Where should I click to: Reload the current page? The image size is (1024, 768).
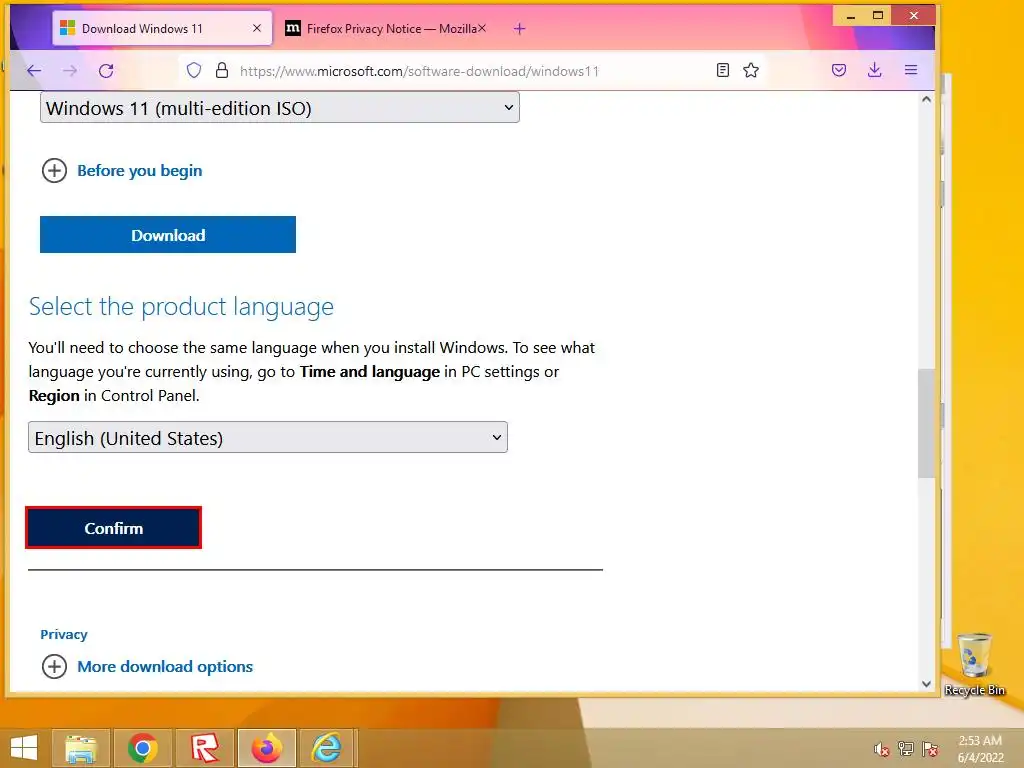106,71
